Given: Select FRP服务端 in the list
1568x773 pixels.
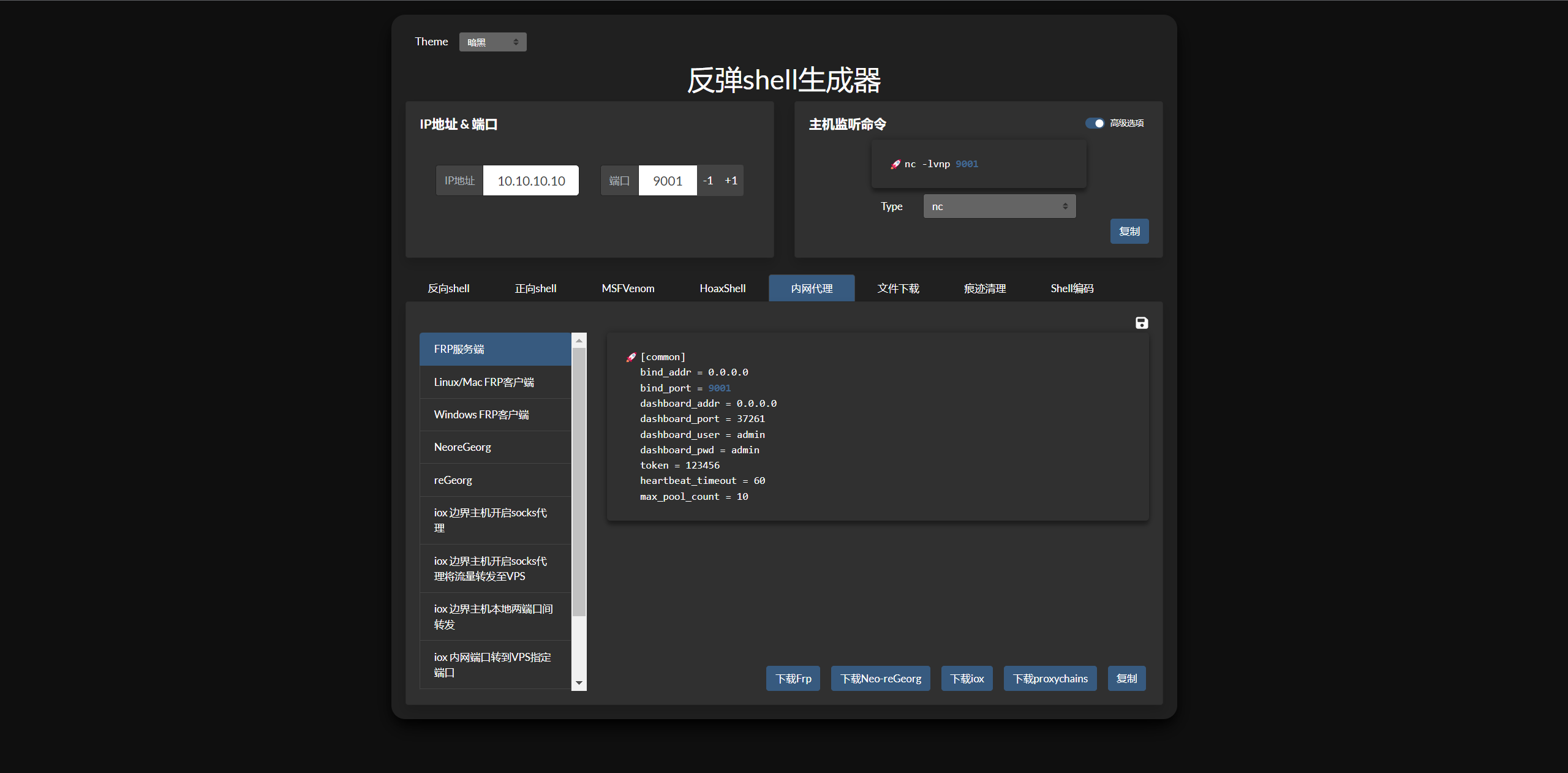Looking at the screenshot, I should click(496, 349).
